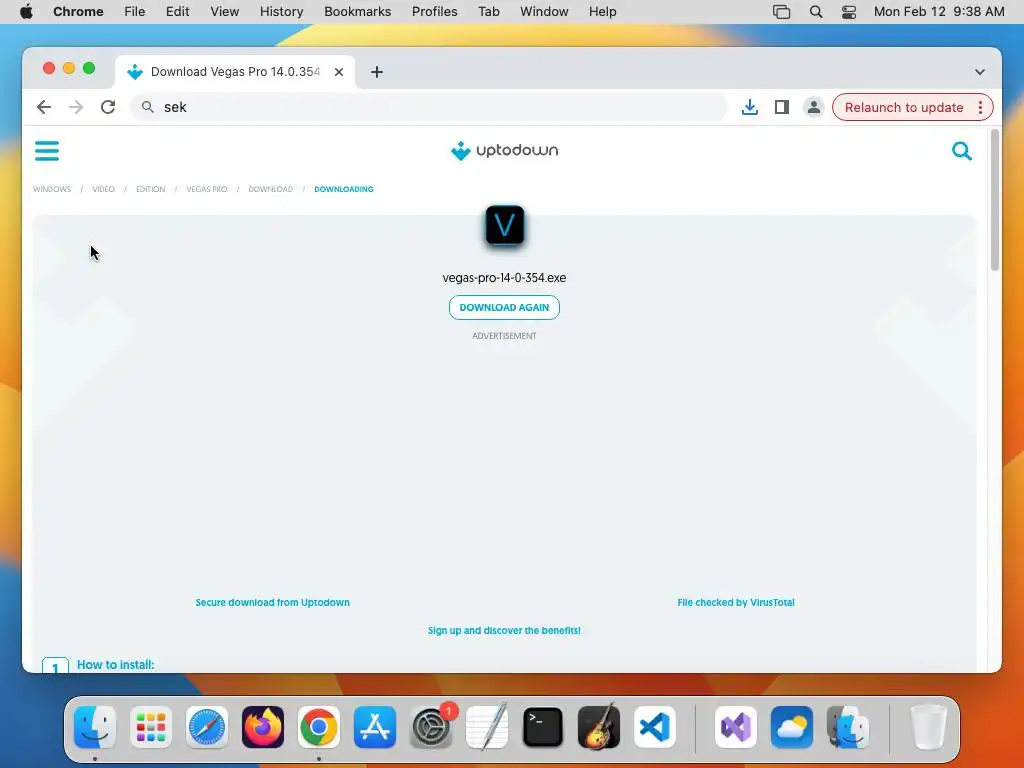Launch GarageBand from the dock
Viewport: 1024px width, 768px height.
(599, 727)
